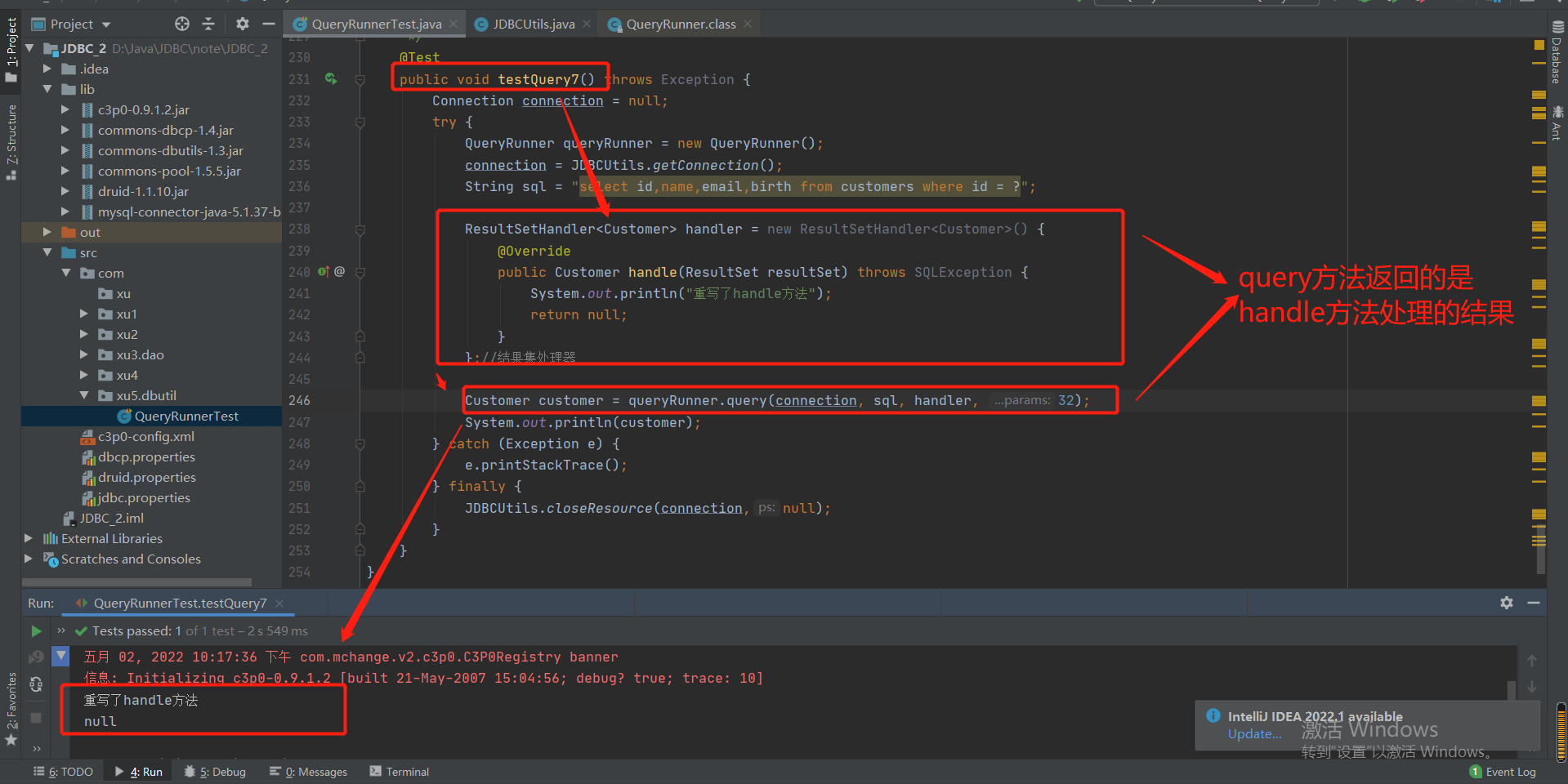The height and width of the screenshot is (784, 1568).
Task: Click the rerun failed tests icon
Action: tap(36, 657)
